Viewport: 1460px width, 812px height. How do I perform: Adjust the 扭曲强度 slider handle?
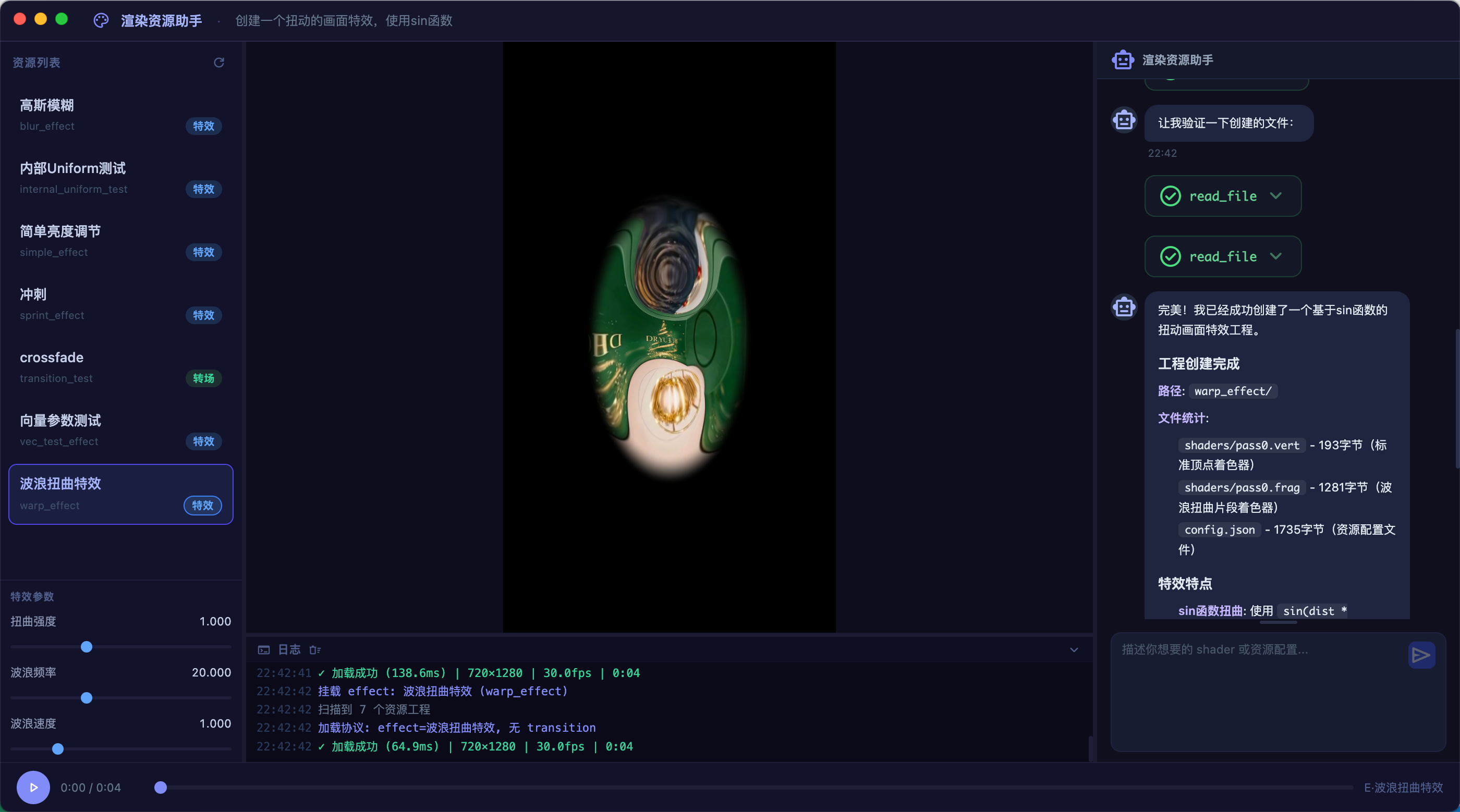coord(86,647)
